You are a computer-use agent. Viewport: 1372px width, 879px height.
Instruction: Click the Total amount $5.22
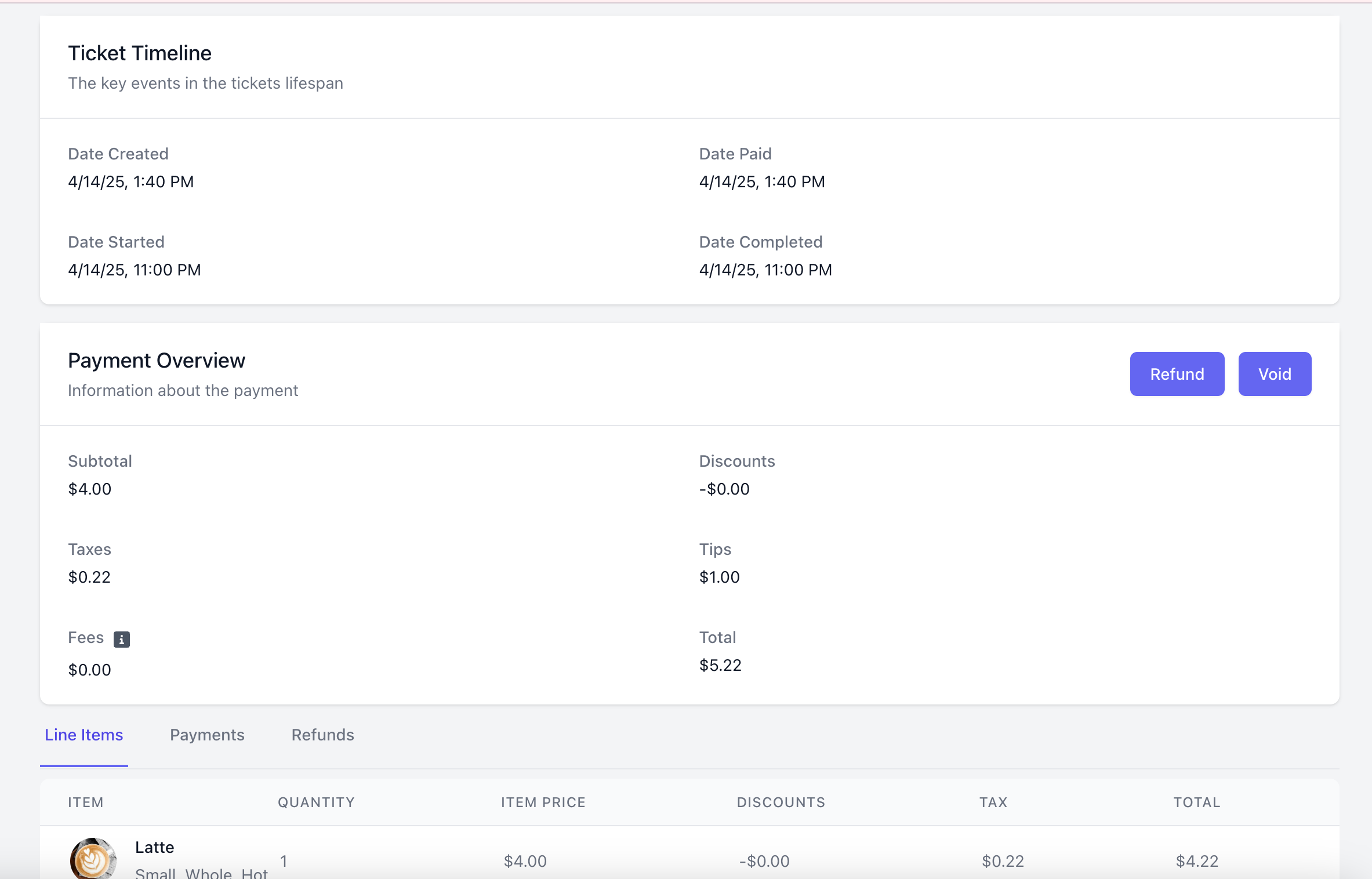click(720, 665)
